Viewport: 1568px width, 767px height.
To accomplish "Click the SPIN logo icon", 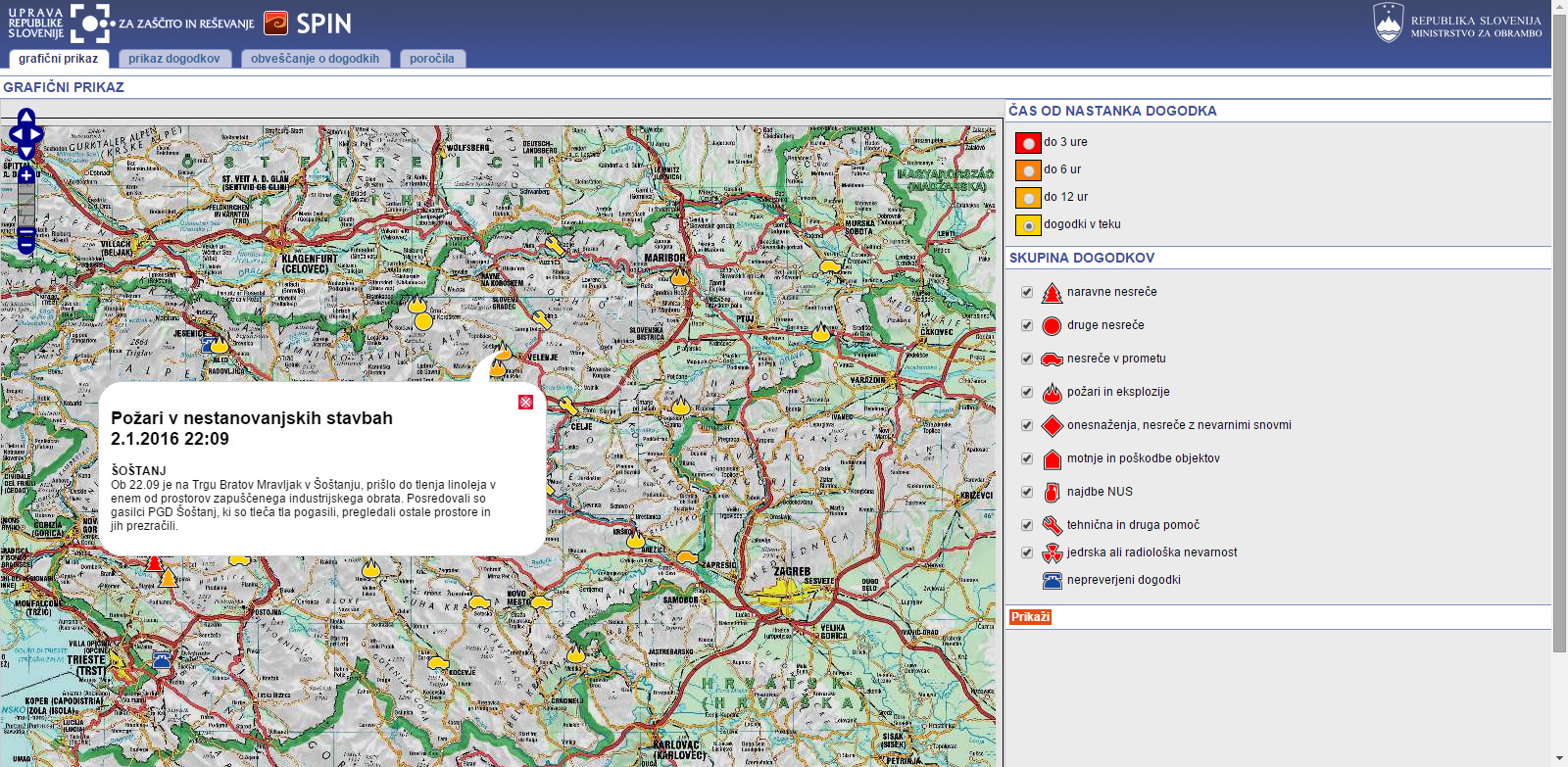I will click(x=276, y=23).
